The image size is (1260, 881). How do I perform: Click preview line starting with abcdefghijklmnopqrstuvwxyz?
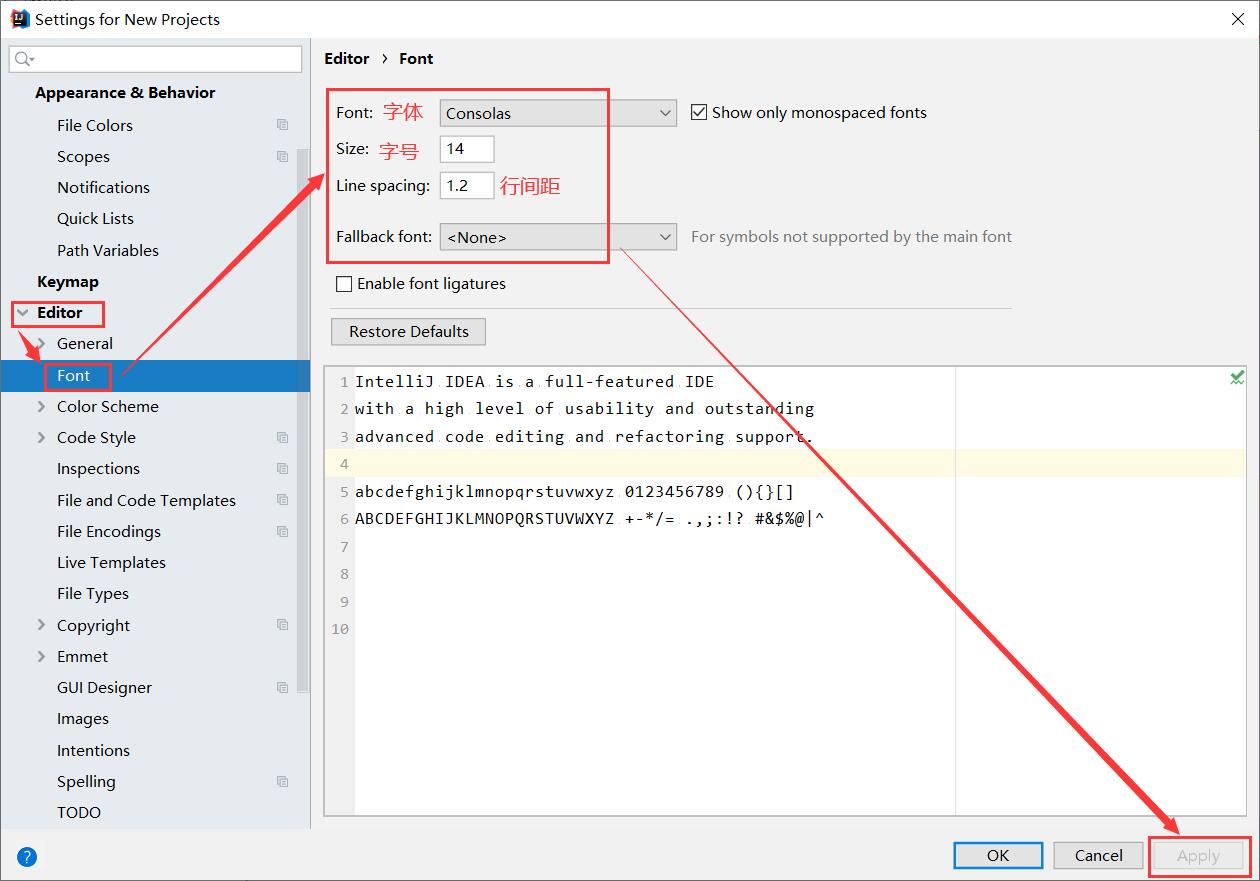click(x=575, y=491)
